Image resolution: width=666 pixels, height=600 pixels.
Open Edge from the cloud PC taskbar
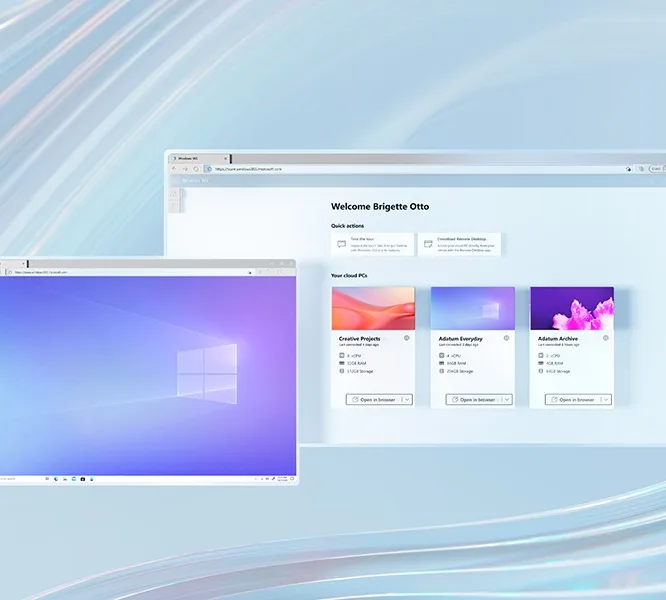56,479
